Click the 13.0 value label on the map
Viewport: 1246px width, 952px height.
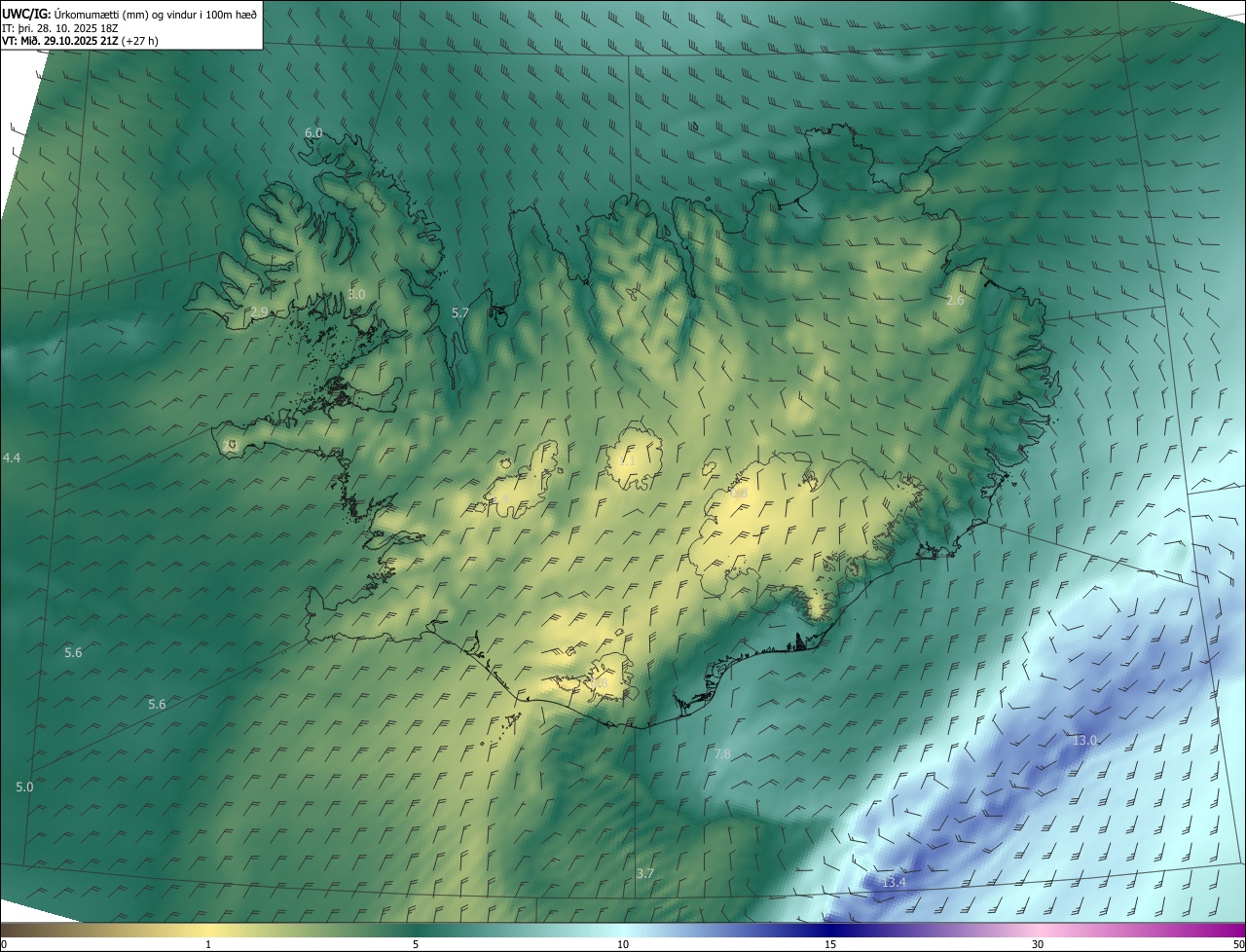click(1084, 740)
